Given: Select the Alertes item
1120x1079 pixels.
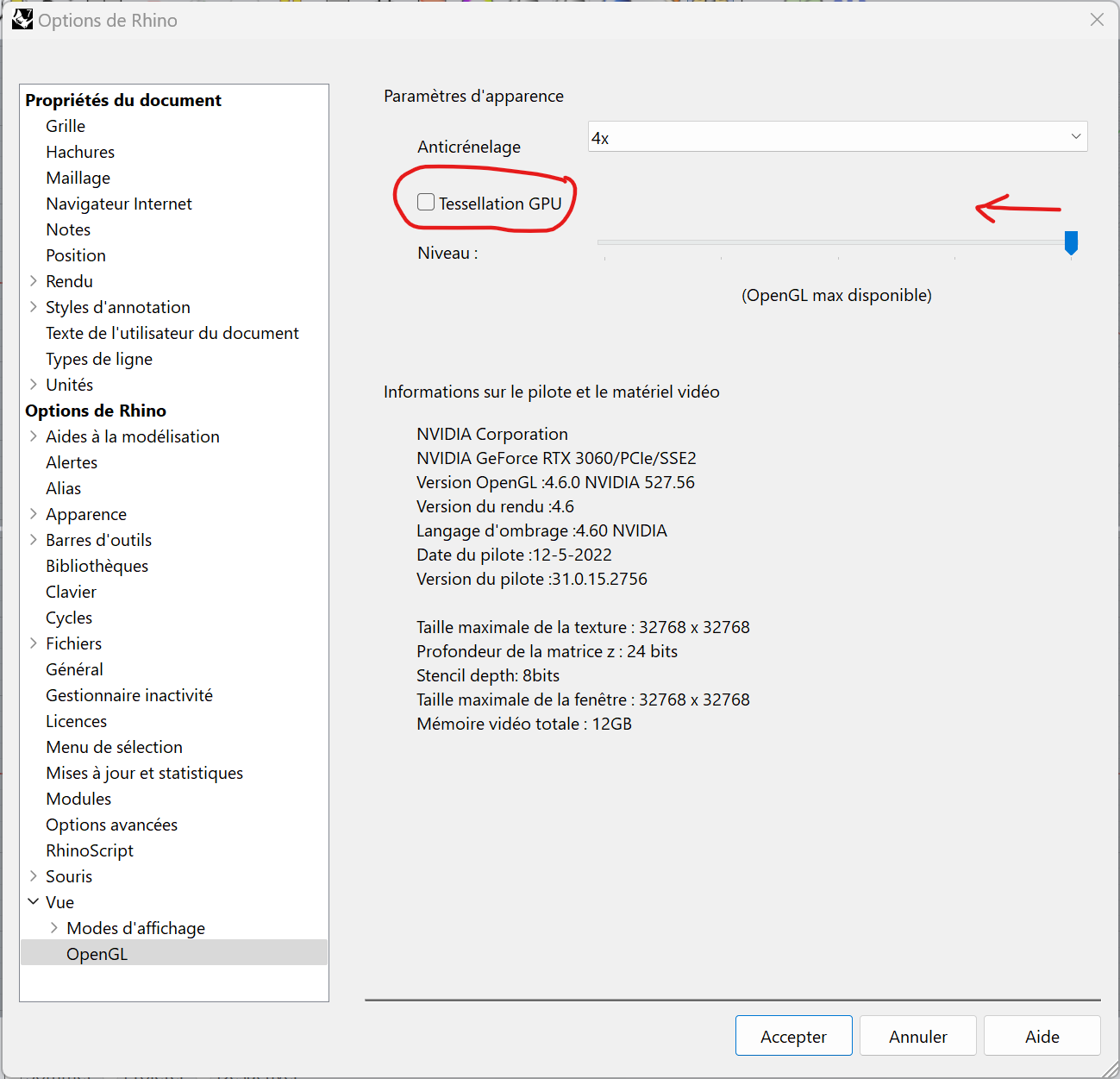Looking at the screenshot, I should tap(72, 462).
